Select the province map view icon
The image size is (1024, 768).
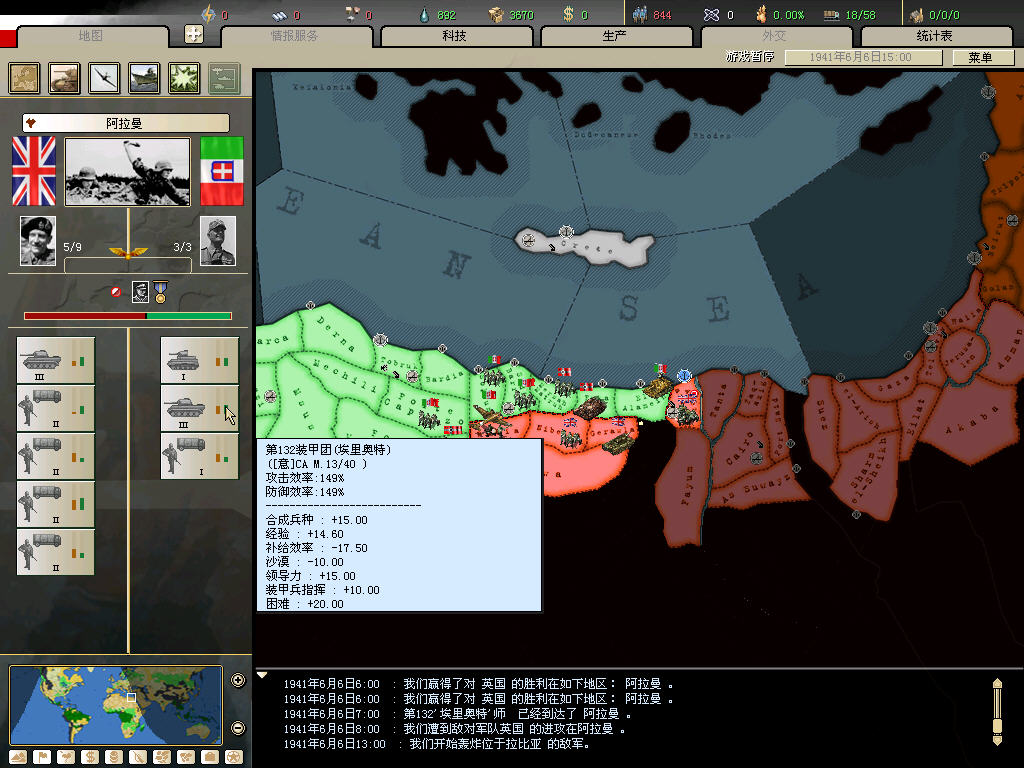click(24, 78)
